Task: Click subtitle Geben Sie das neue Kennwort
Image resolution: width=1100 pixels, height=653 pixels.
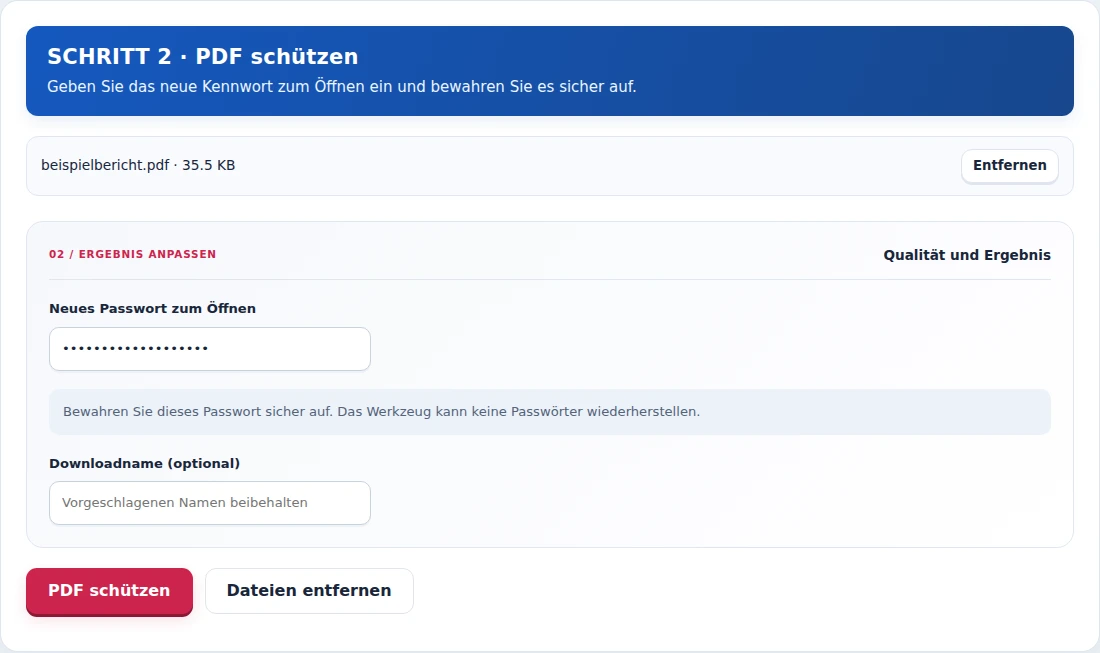Action: click(x=342, y=87)
